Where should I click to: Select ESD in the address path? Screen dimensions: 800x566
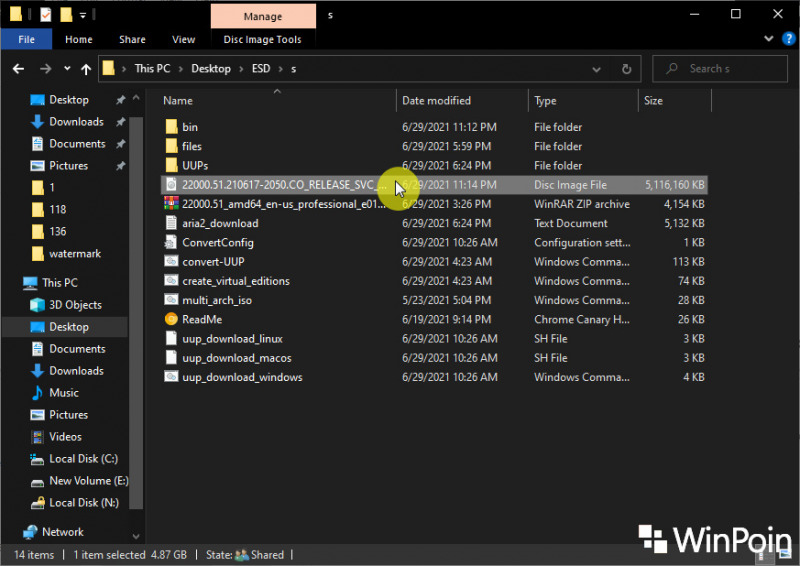(261, 68)
